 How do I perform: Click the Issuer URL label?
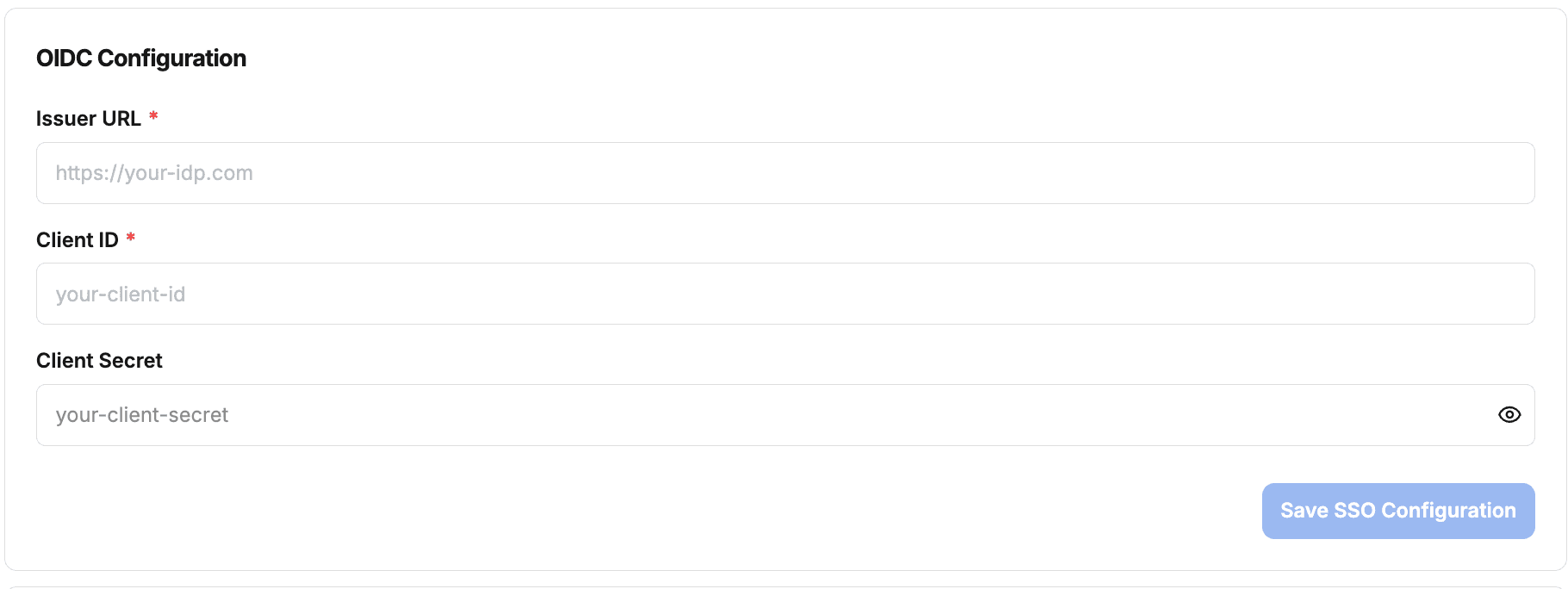point(89,119)
